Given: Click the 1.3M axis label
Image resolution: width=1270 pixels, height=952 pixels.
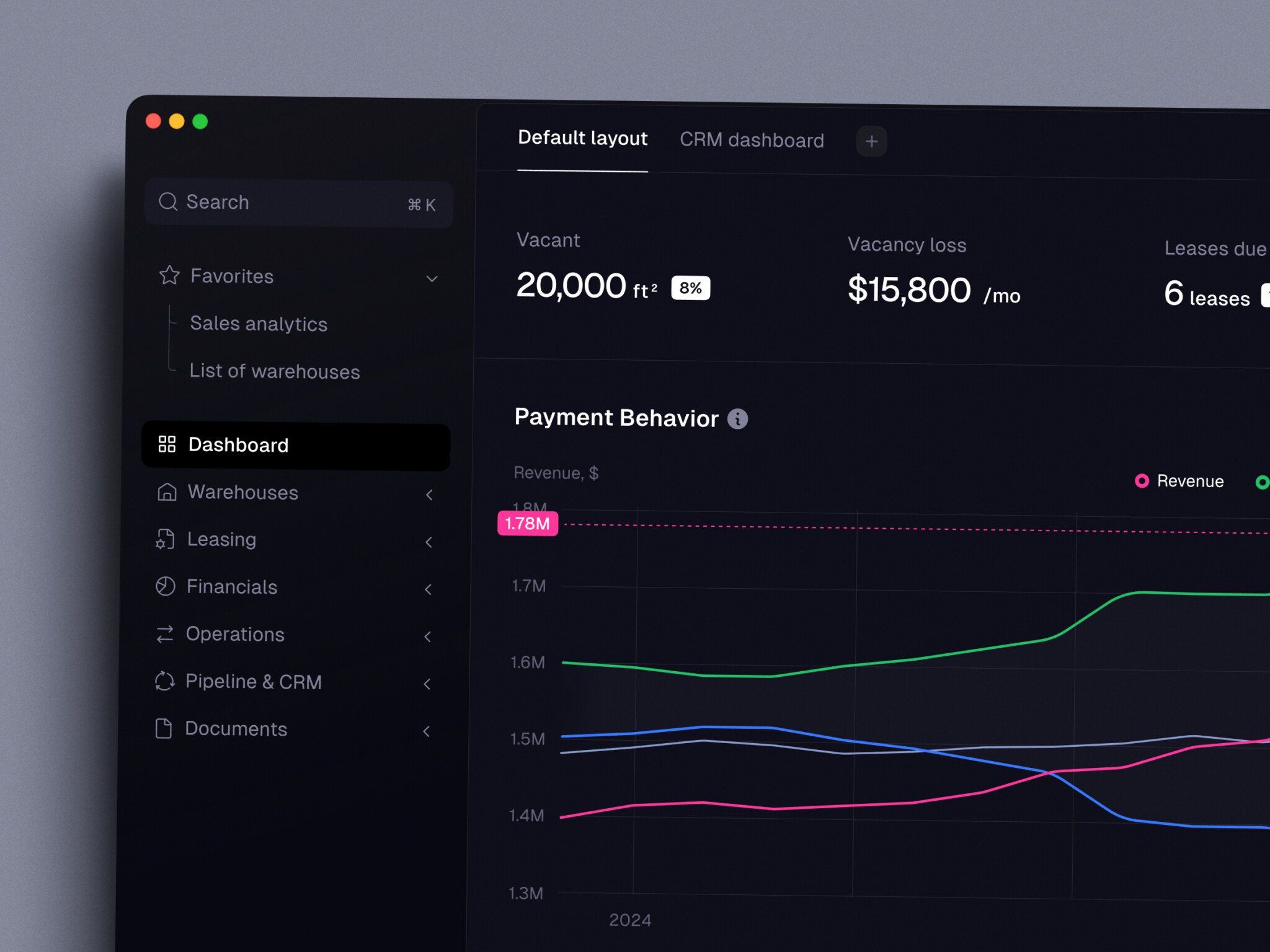Looking at the screenshot, I should coord(526,893).
